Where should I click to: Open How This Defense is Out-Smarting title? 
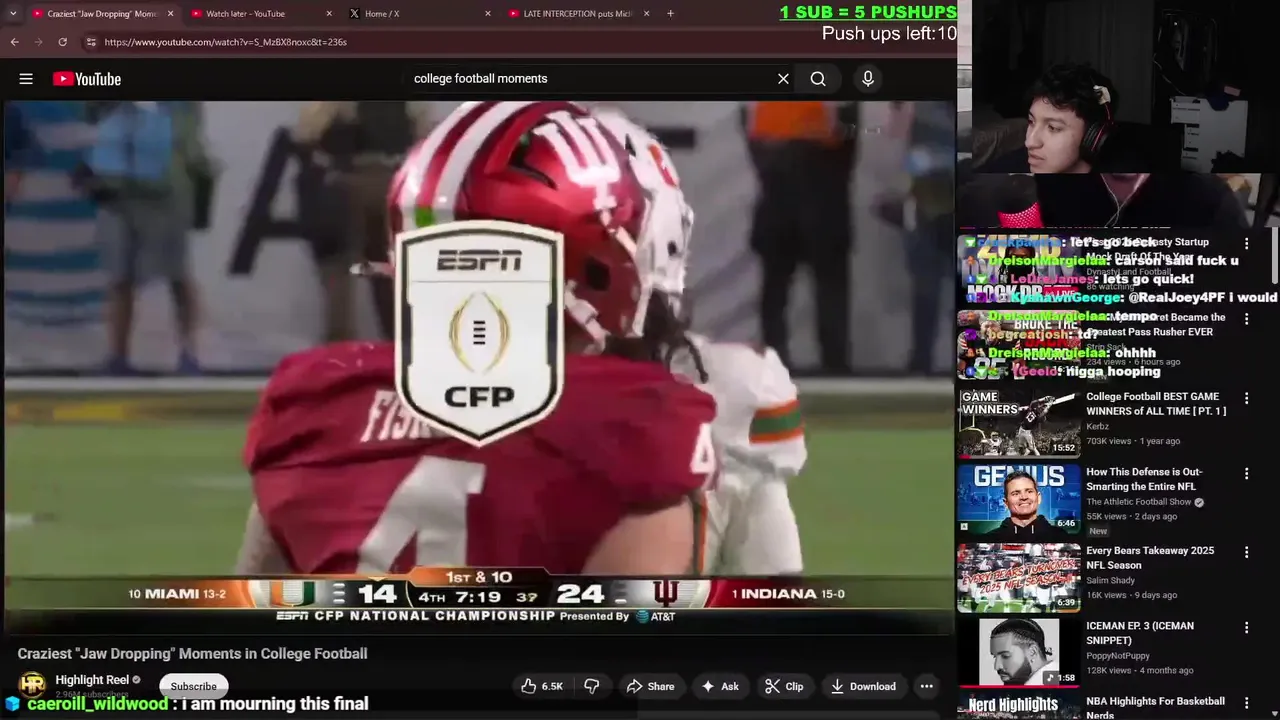tap(1144, 479)
